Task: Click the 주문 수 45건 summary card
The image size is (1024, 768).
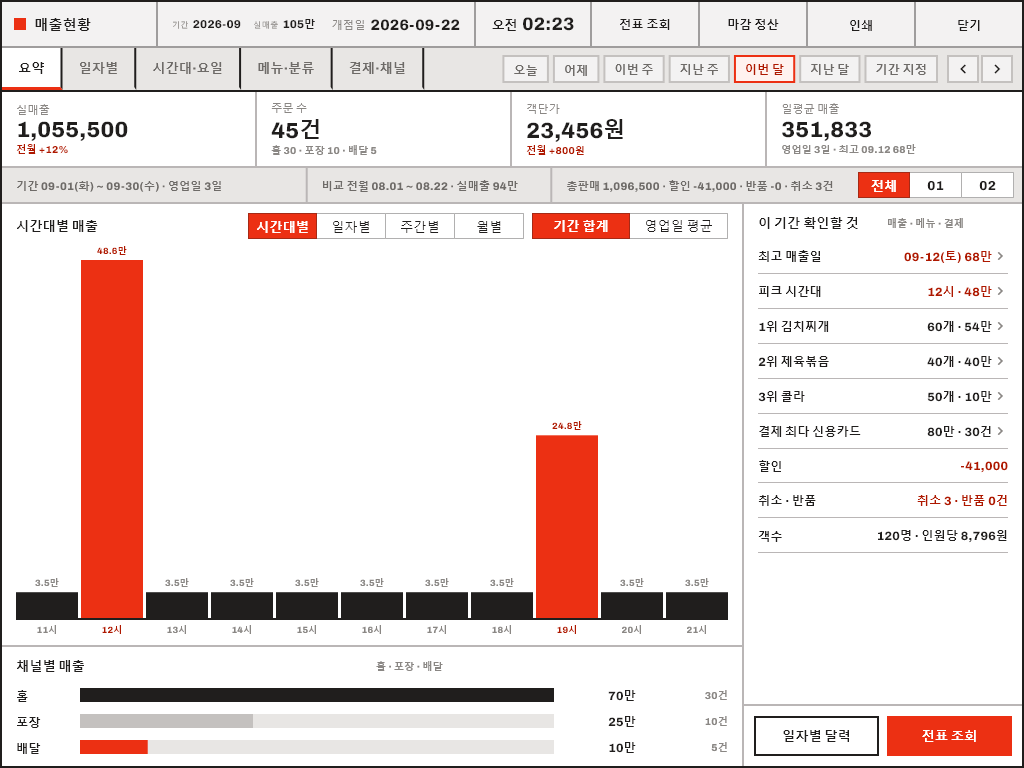Action: click(x=383, y=129)
